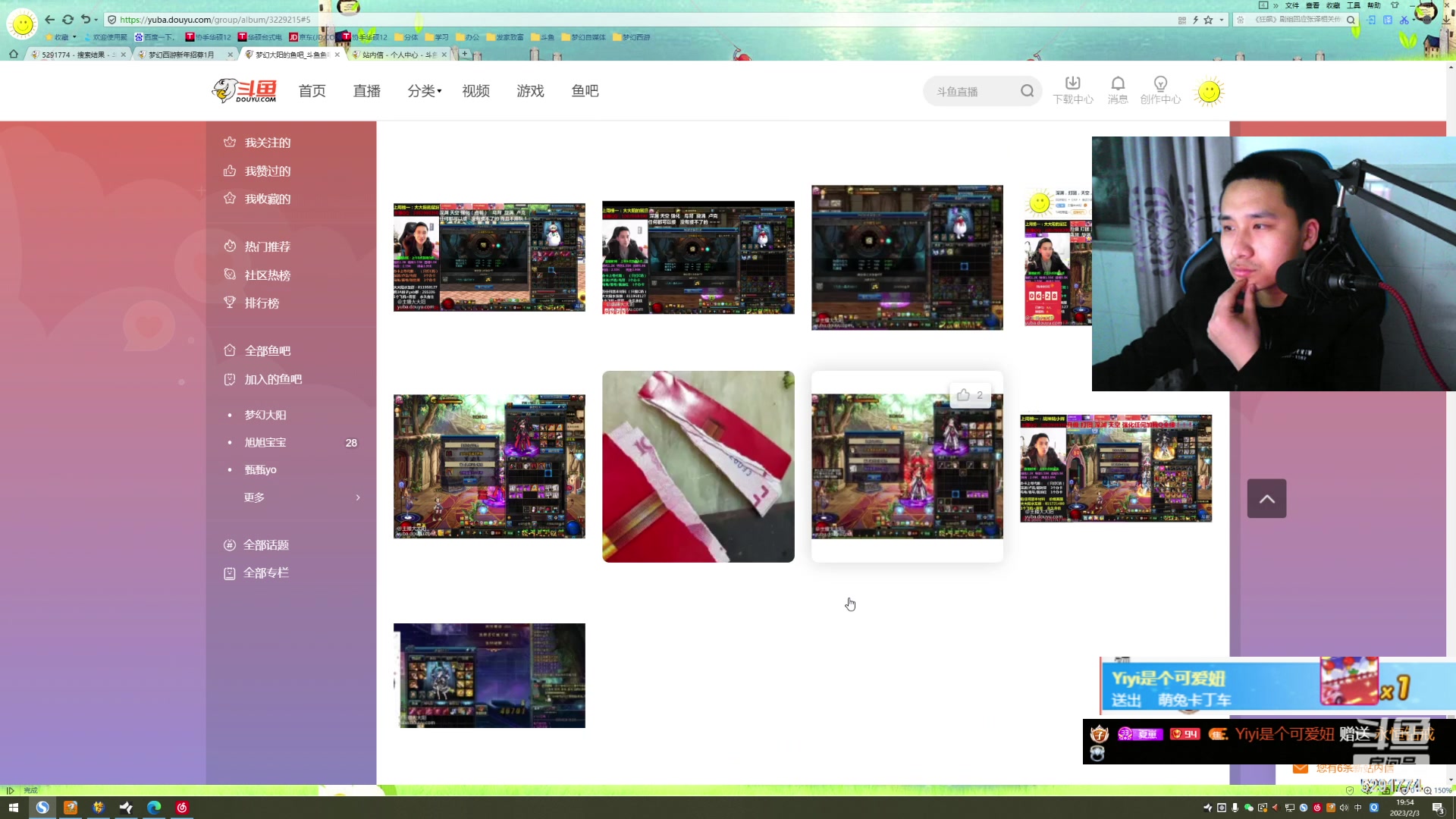Click the like thumbs-up on the photo

point(963,395)
